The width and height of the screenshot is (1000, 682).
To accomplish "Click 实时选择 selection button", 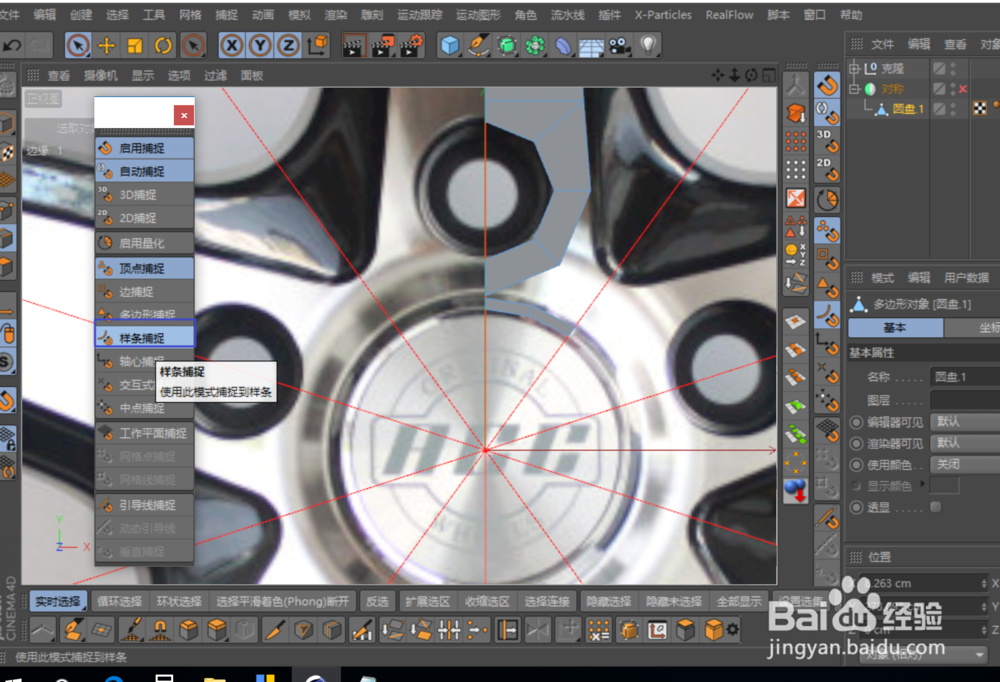I will pos(57,602).
